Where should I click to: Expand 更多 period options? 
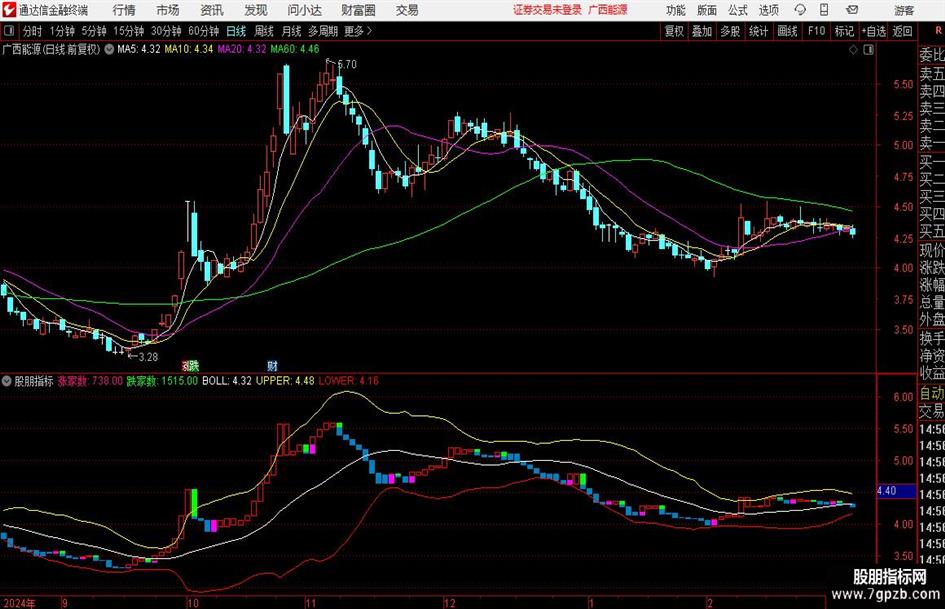click(x=358, y=31)
